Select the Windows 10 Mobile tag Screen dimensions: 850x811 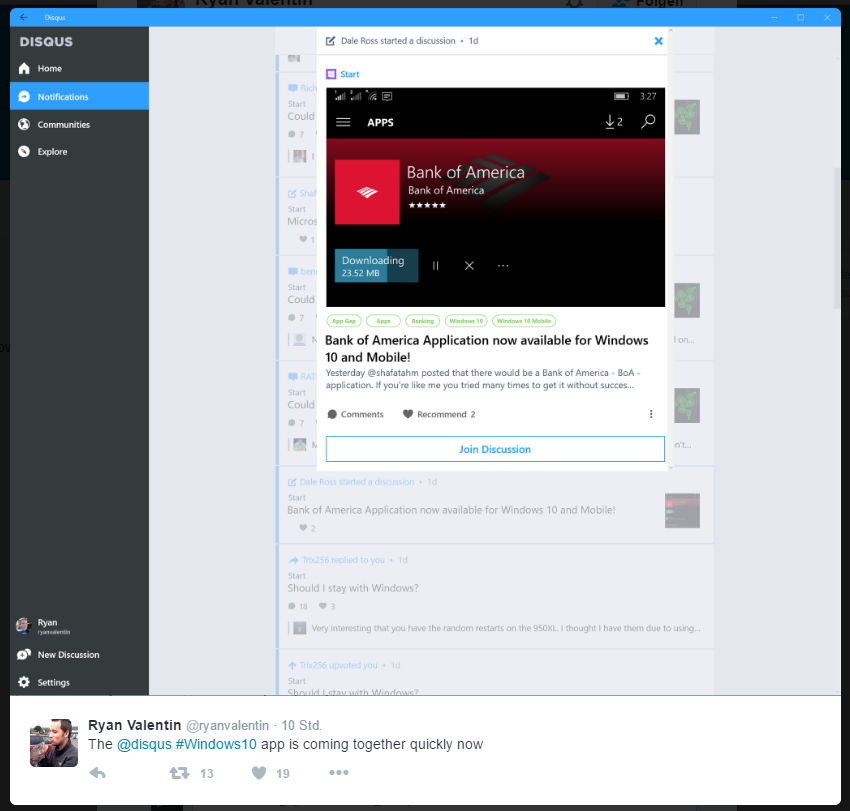click(x=524, y=321)
